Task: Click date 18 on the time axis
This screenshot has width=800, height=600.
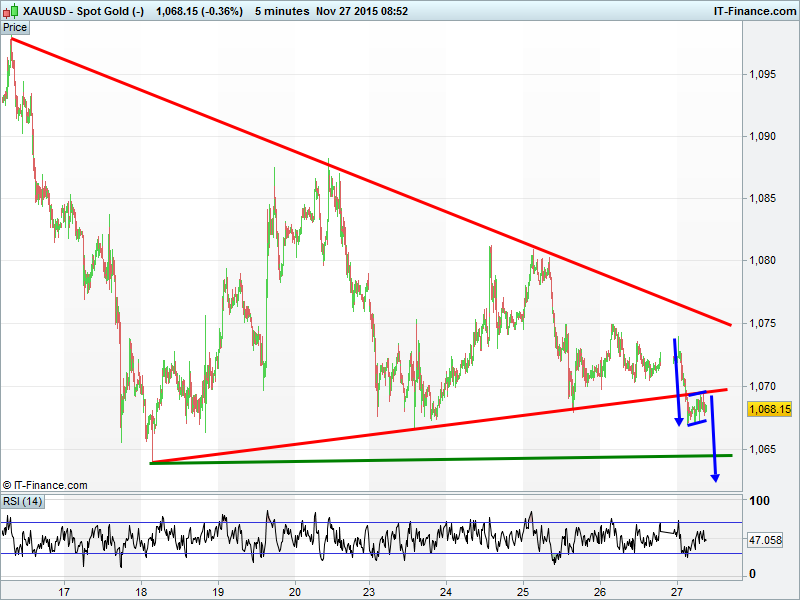Action: [142, 588]
